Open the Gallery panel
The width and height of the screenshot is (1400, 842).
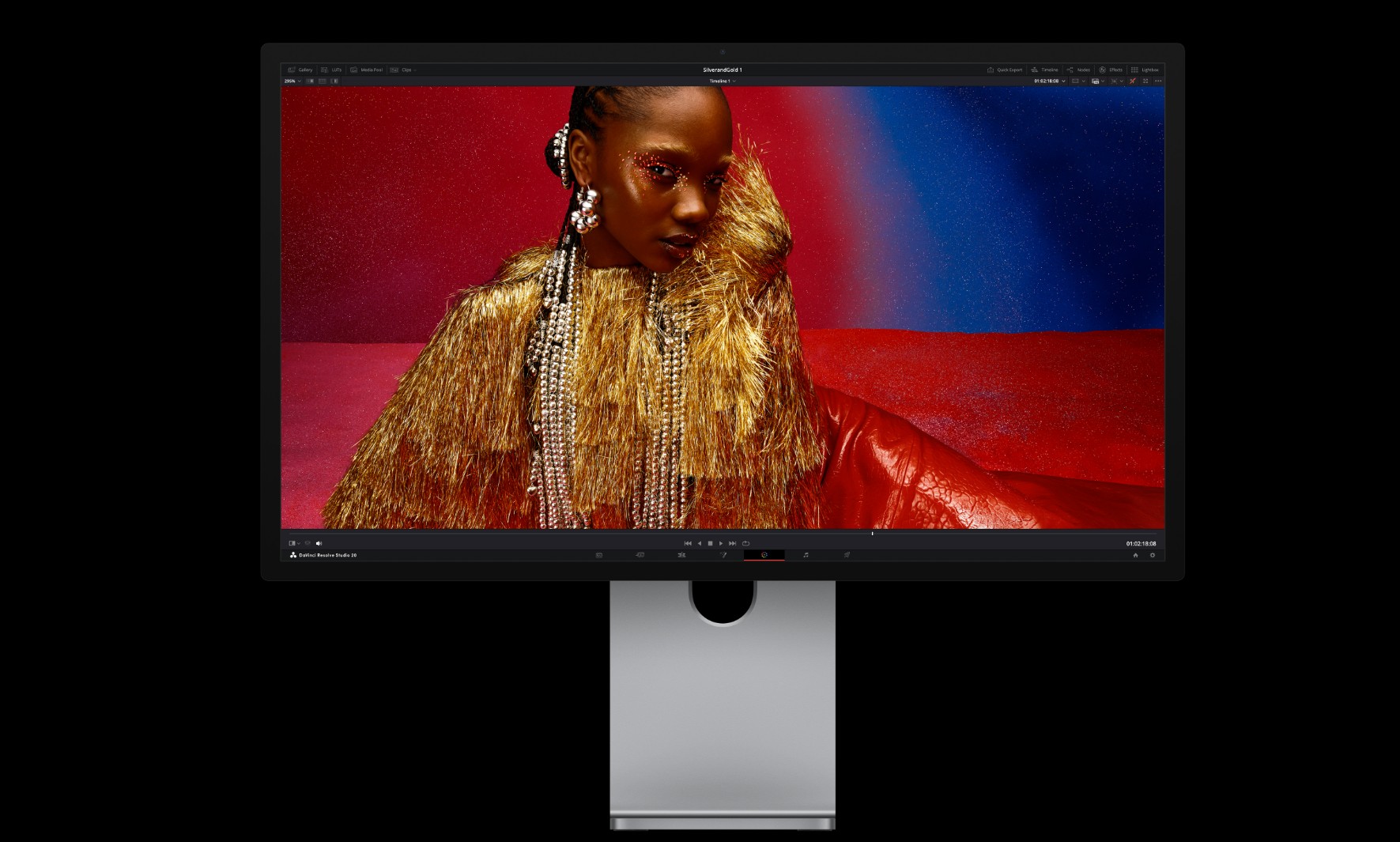pos(300,70)
